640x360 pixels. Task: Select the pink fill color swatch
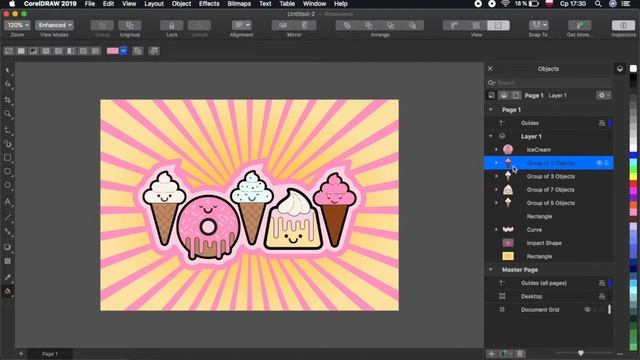coord(113,51)
